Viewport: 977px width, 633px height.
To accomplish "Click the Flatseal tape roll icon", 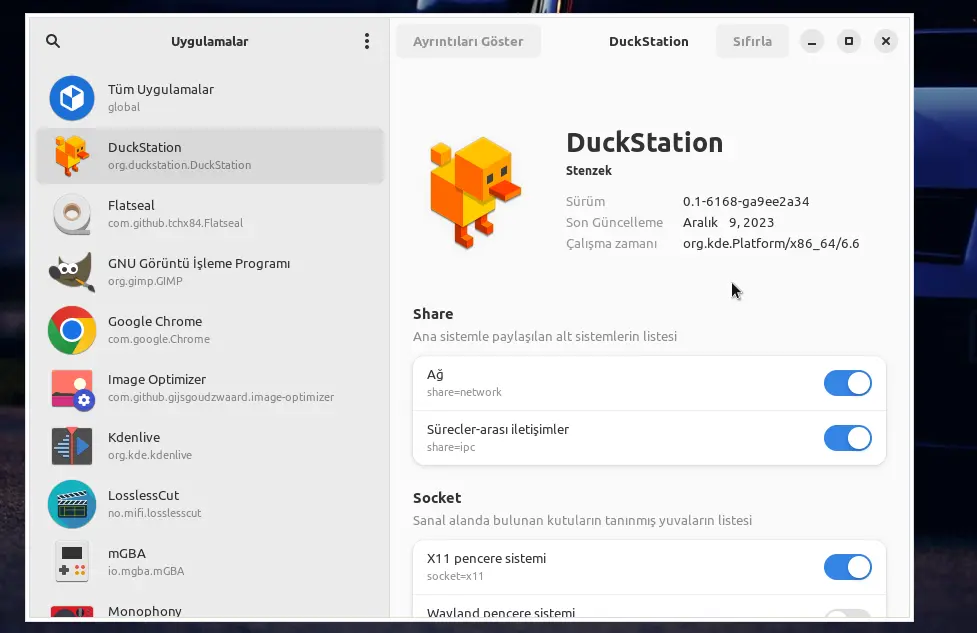I will (x=72, y=214).
